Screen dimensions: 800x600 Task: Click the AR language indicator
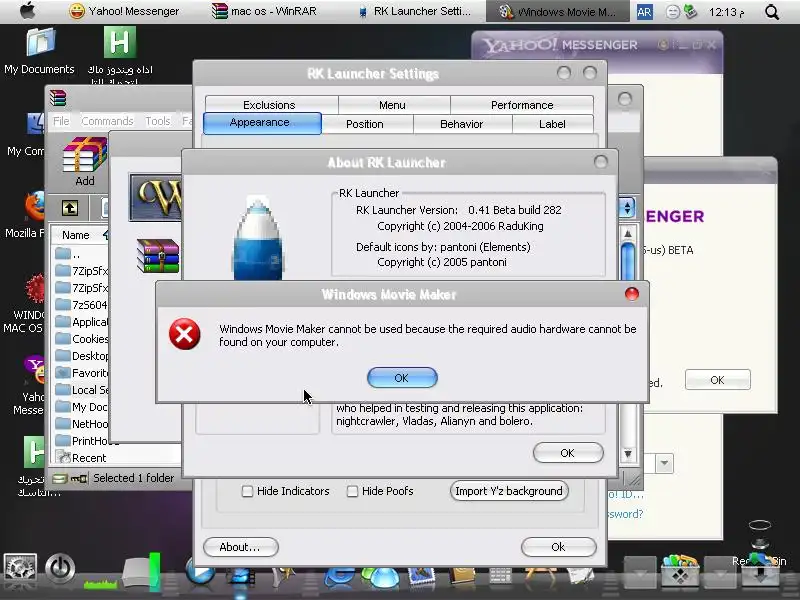644,12
